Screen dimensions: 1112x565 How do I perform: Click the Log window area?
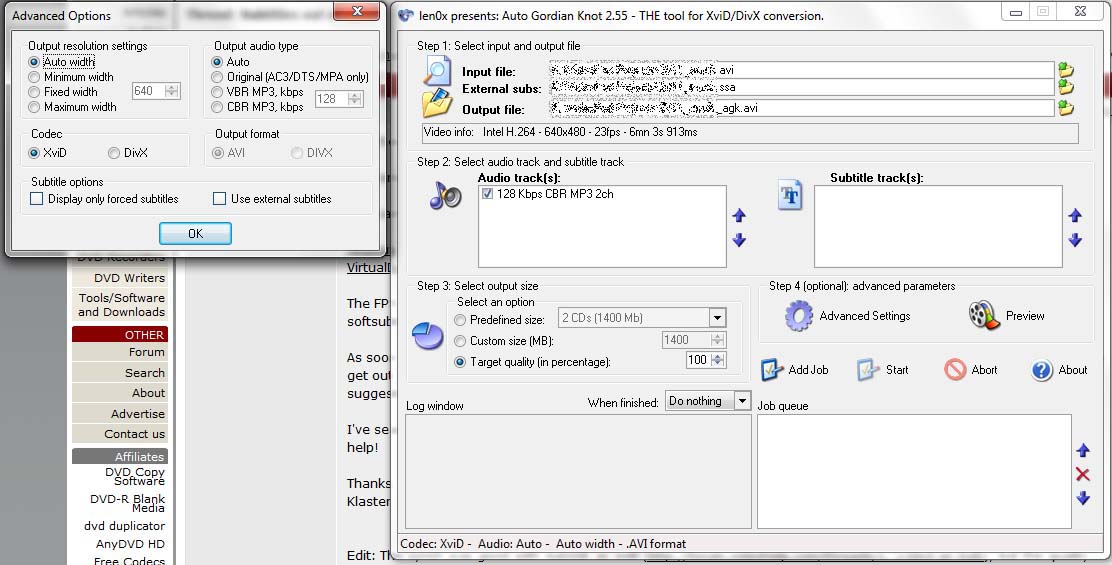[x=578, y=471]
